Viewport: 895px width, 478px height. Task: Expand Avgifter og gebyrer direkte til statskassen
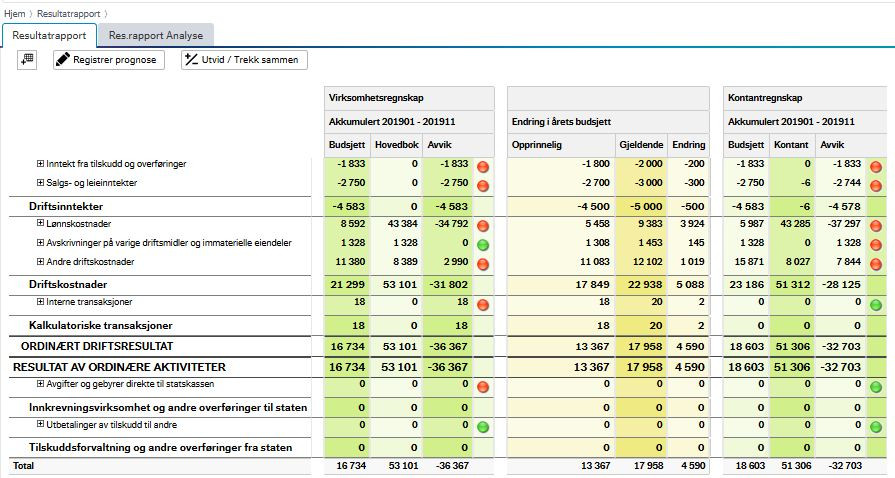click(40, 384)
